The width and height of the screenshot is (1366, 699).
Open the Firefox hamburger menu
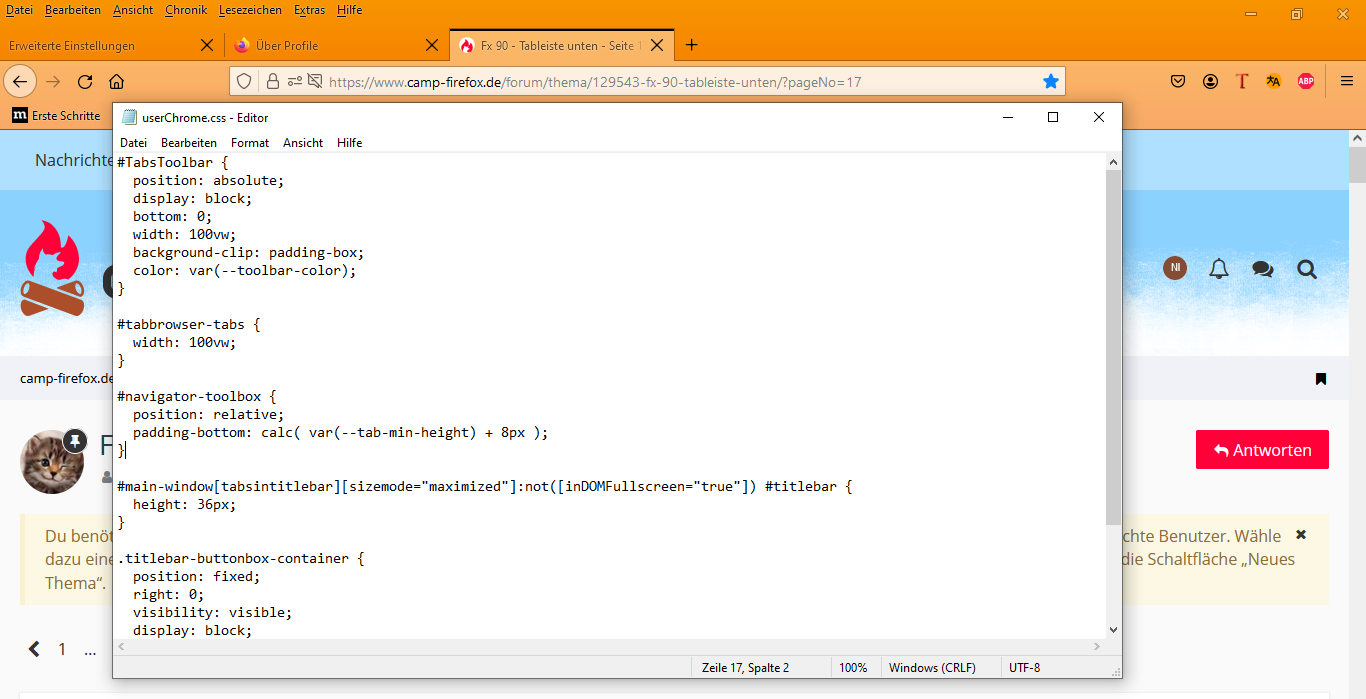(x=1346, y=82)
